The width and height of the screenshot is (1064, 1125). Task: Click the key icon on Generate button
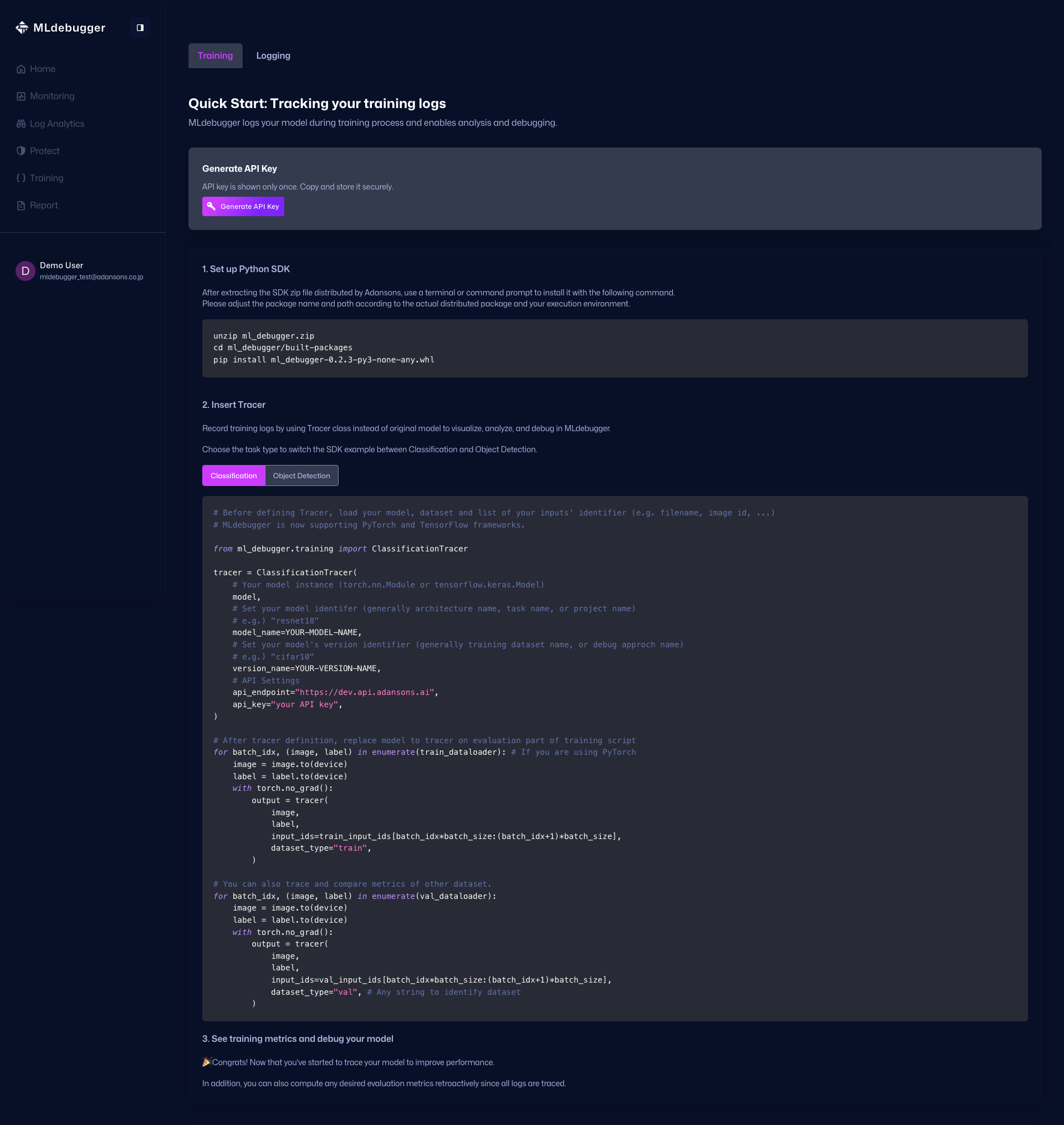211,206
